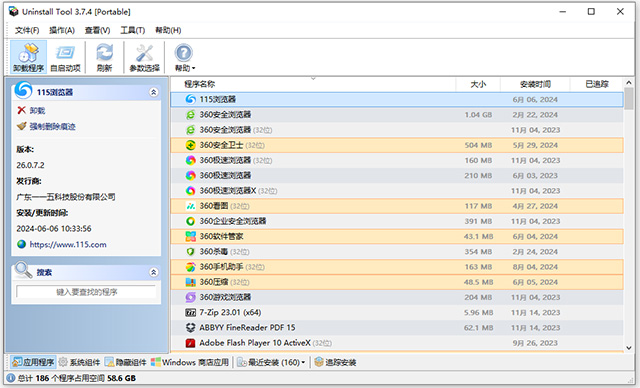Select the 360极速浏览器X icon

[191, 191]
